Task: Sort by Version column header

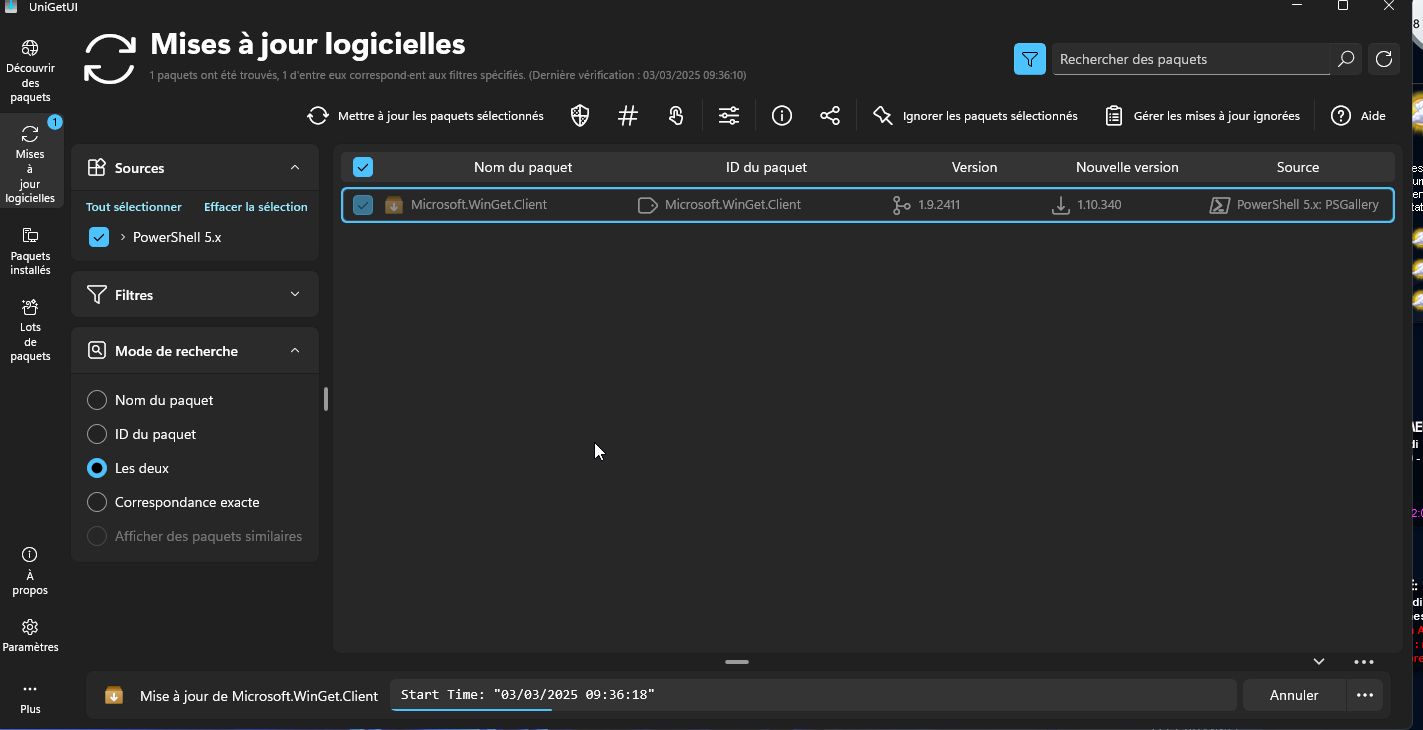Action: (974, 167)
